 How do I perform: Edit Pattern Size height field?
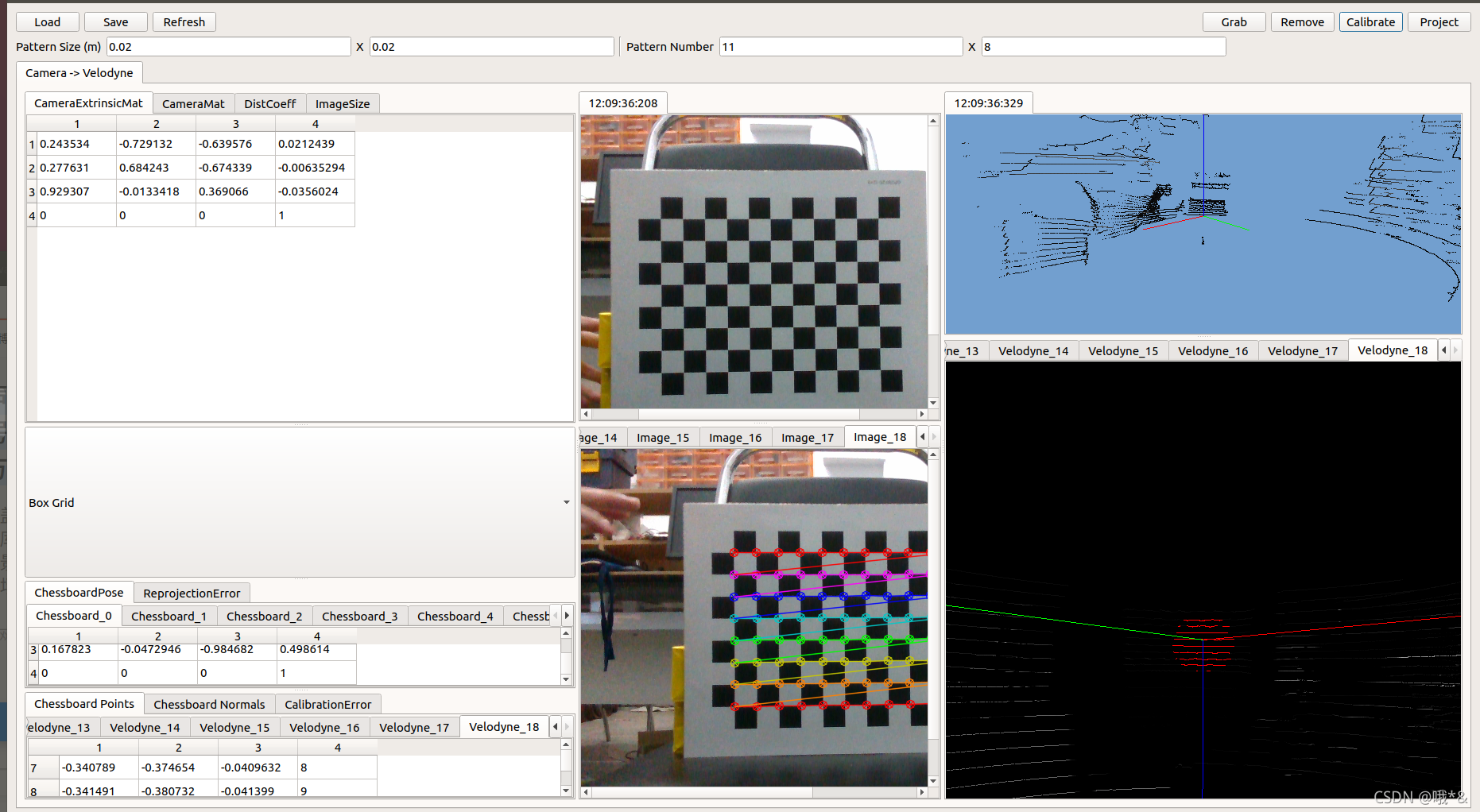tap(491, 47)
